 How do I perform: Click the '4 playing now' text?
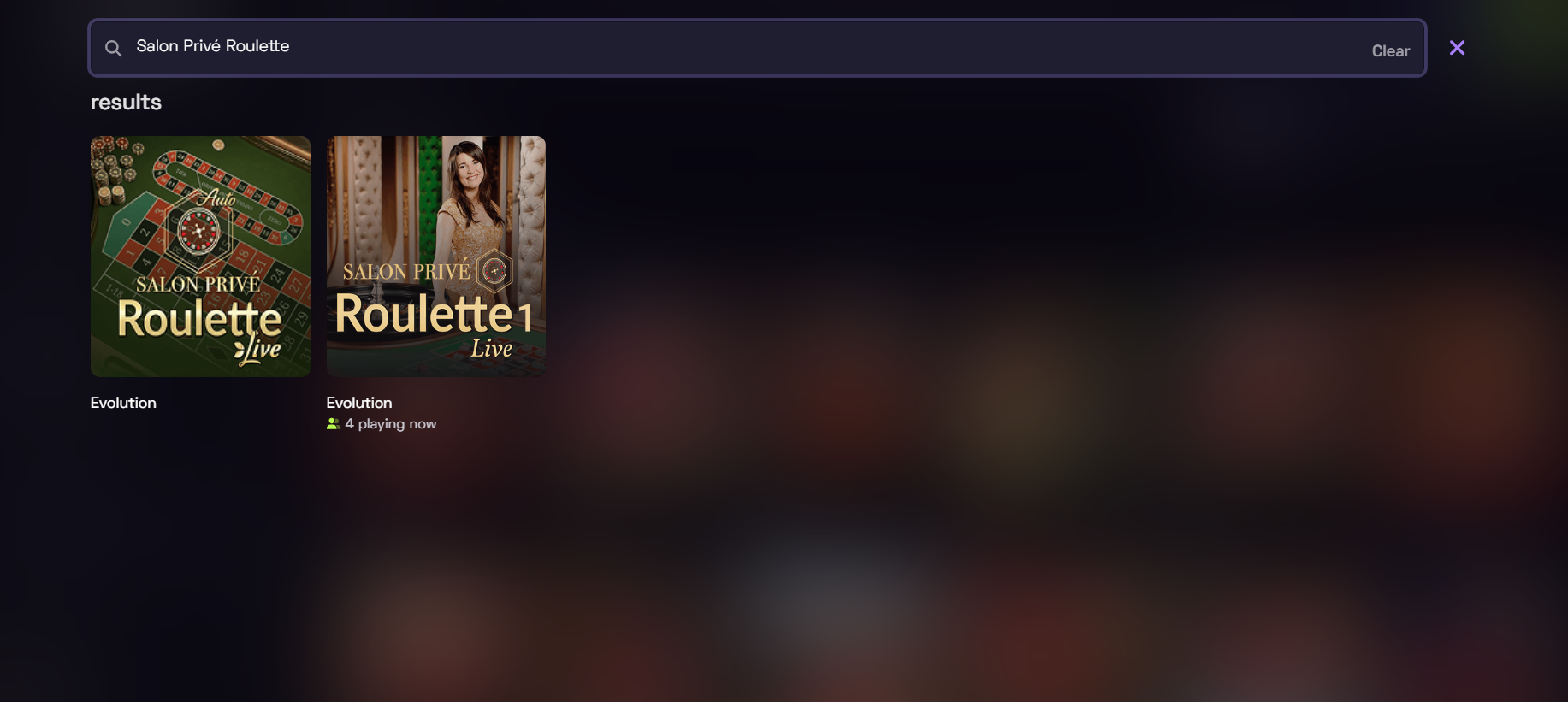click(x=391, y=424)
